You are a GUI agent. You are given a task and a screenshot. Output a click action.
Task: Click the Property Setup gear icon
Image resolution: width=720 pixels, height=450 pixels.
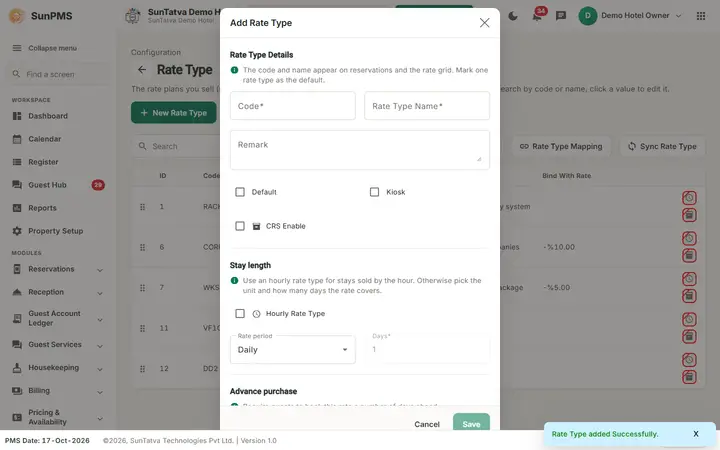point(17,231)
